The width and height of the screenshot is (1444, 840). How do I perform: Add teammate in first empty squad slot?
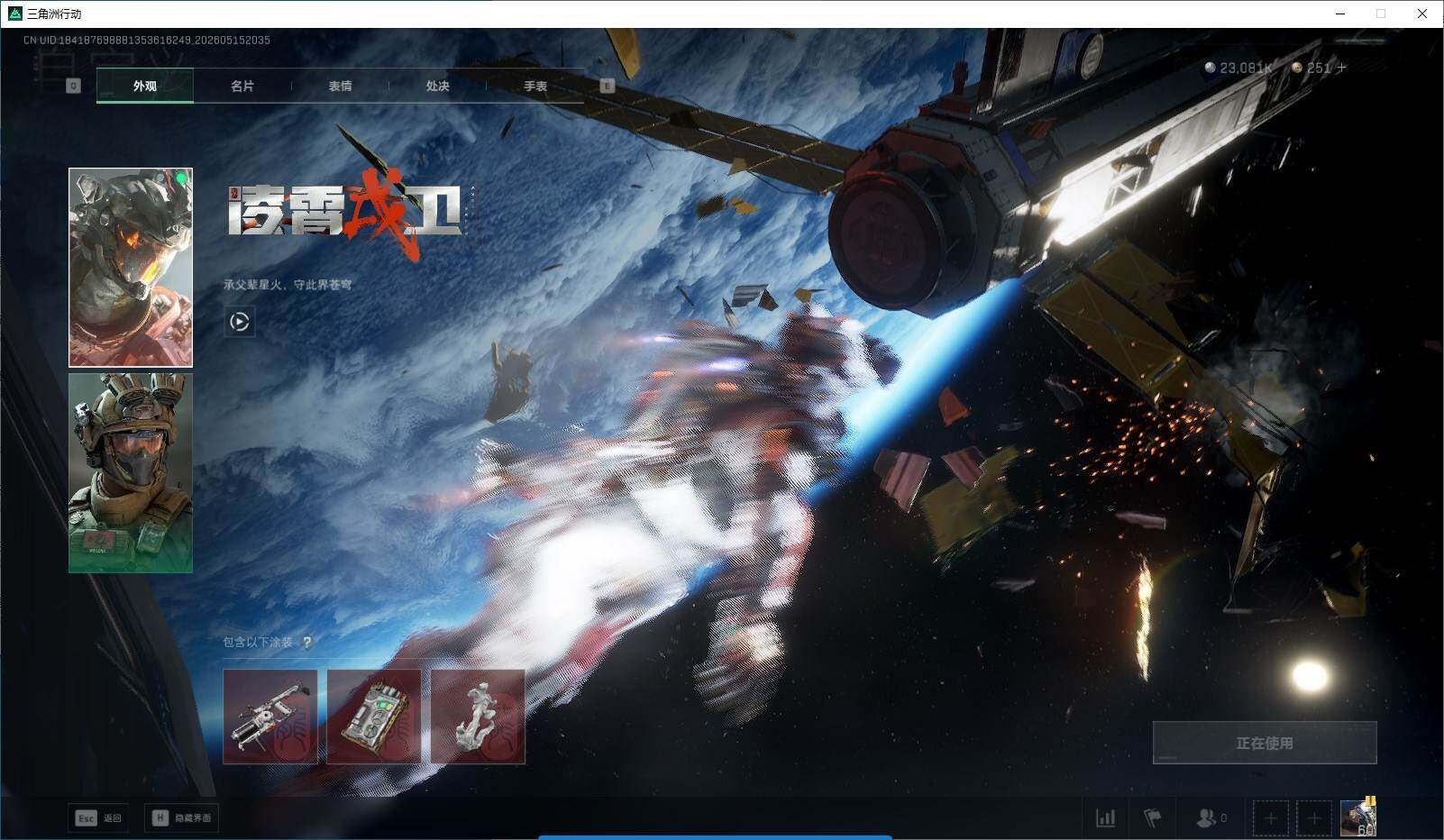pyautogui.click(x=1270, y=818)
